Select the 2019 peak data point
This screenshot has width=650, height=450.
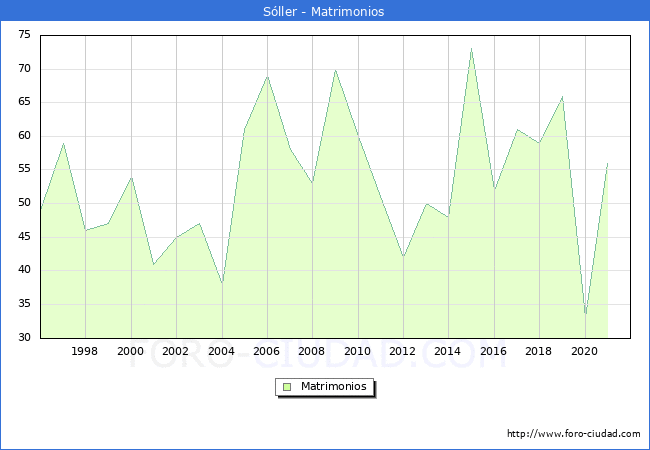coord(562,97)
